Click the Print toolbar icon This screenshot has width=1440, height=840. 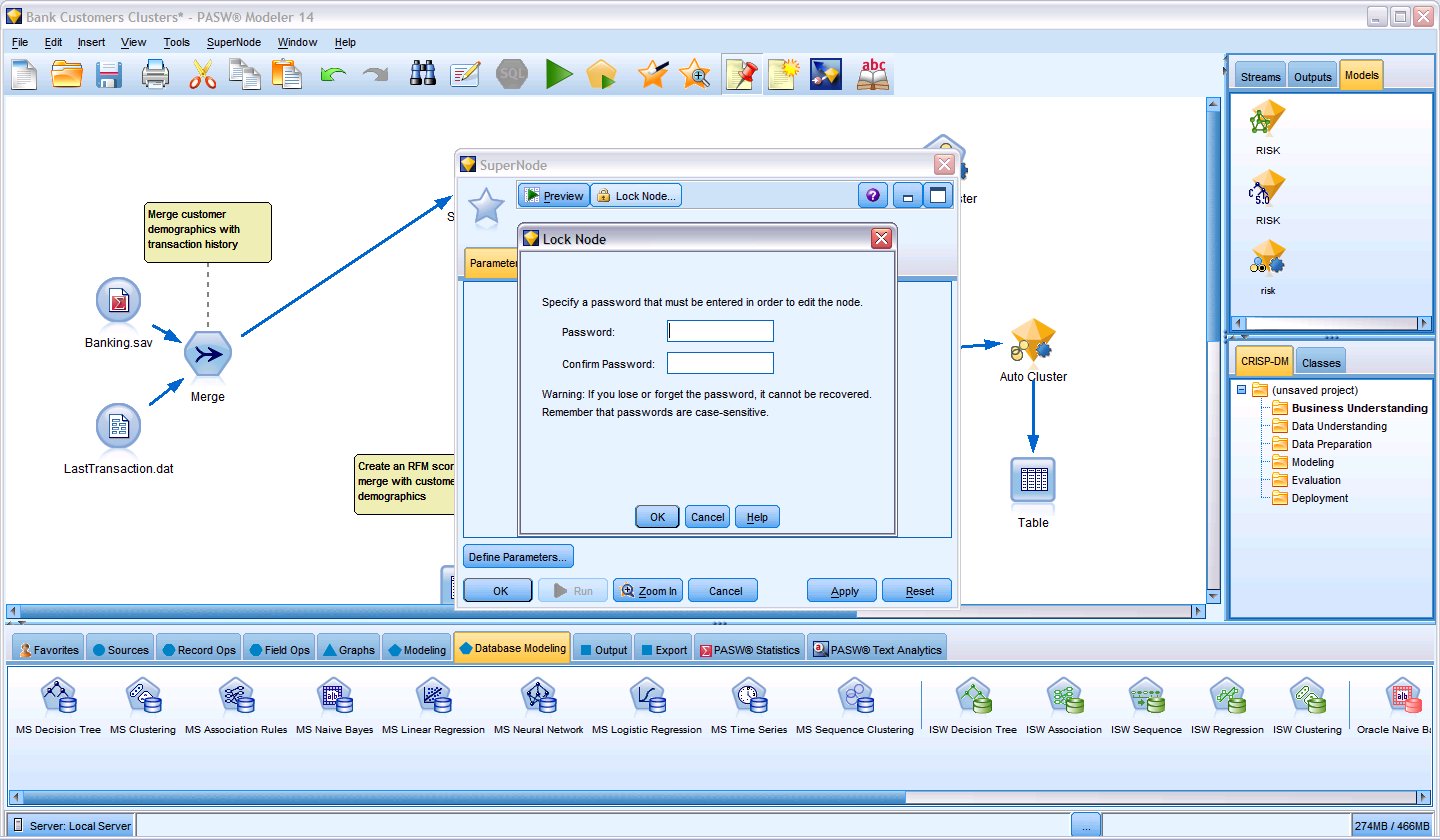(x=155, y=75)
